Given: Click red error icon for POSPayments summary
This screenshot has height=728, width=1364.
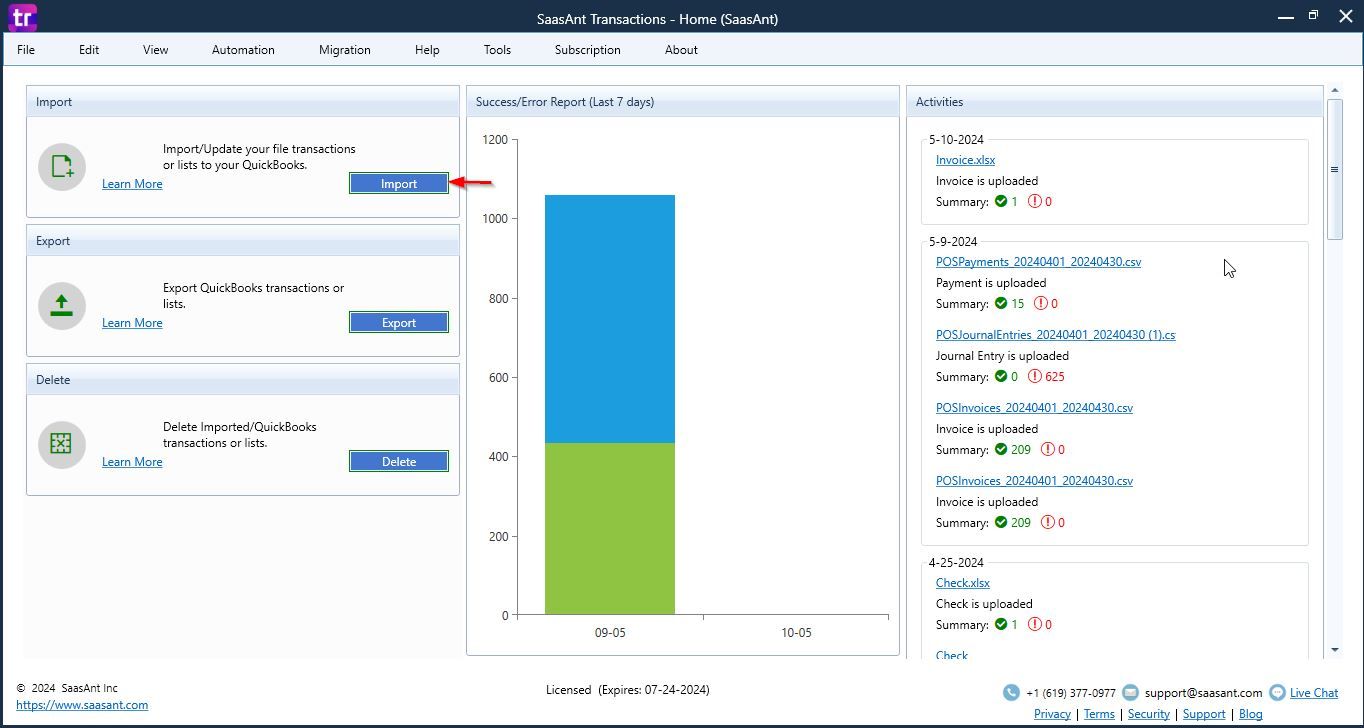Looking at the screenshot, I should (x=1041, y=303).
